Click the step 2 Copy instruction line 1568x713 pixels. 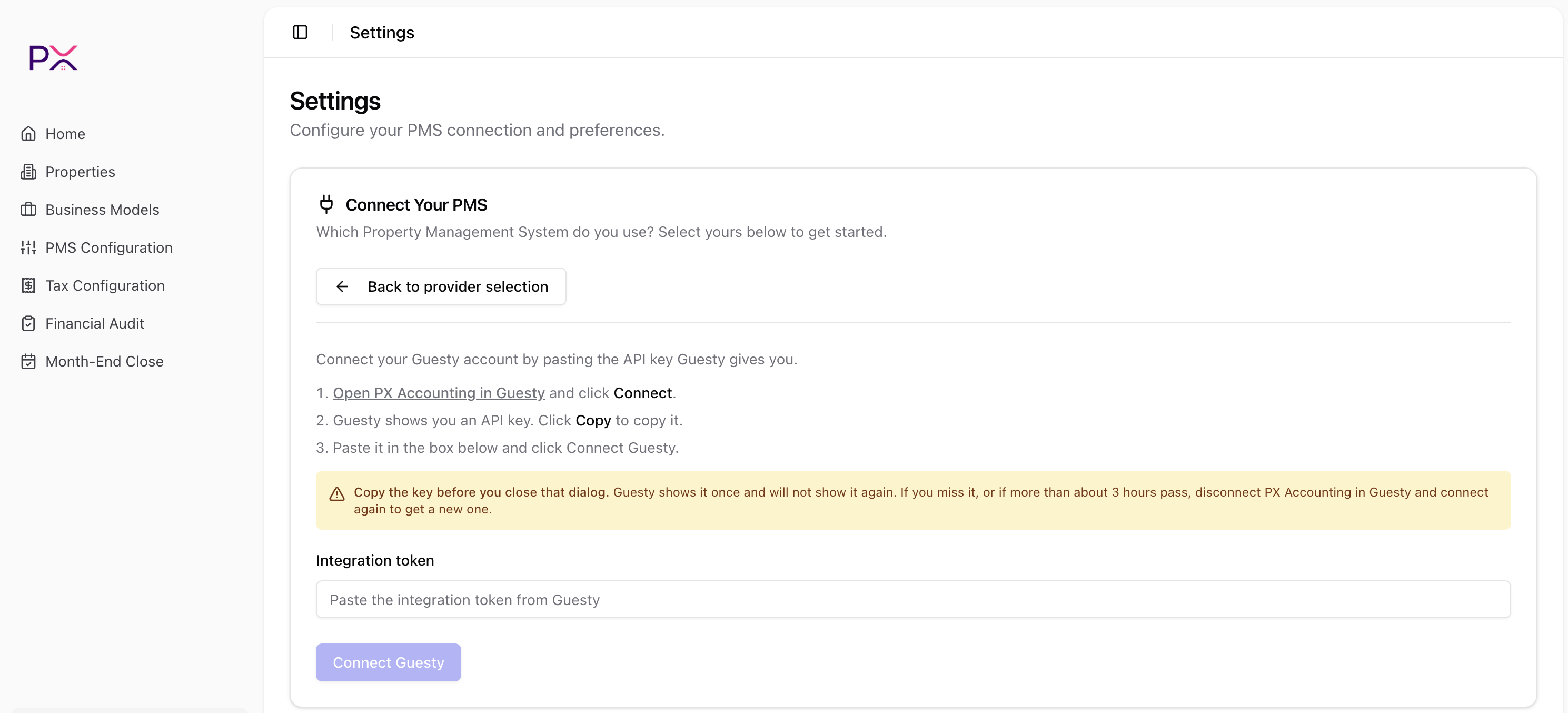click(x=499, y=420)
